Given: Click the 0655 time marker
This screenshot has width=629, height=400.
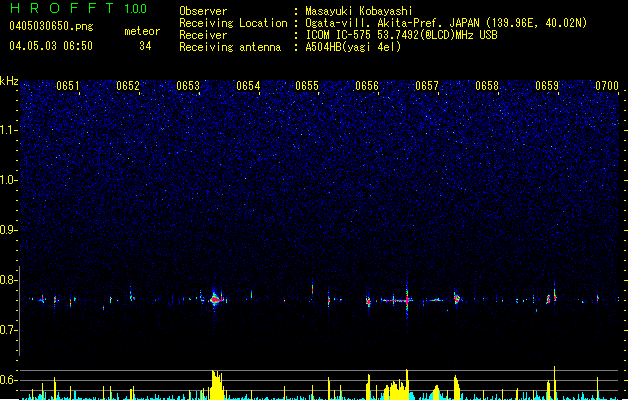Looking at the screenshot, I should pos(307,86).
